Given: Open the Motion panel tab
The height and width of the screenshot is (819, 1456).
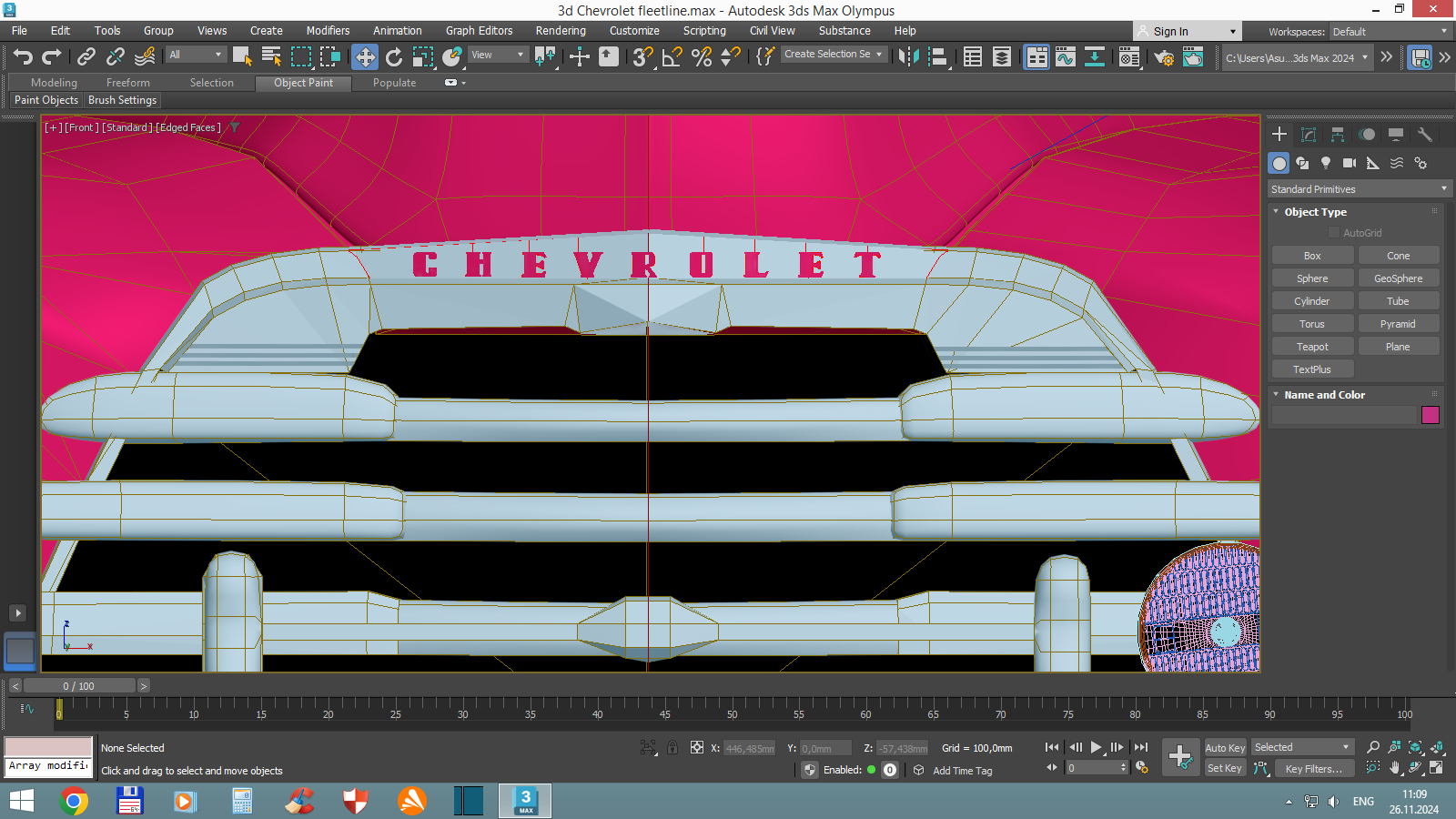Looking at the screenshot, I should [x=1367, y=135].
